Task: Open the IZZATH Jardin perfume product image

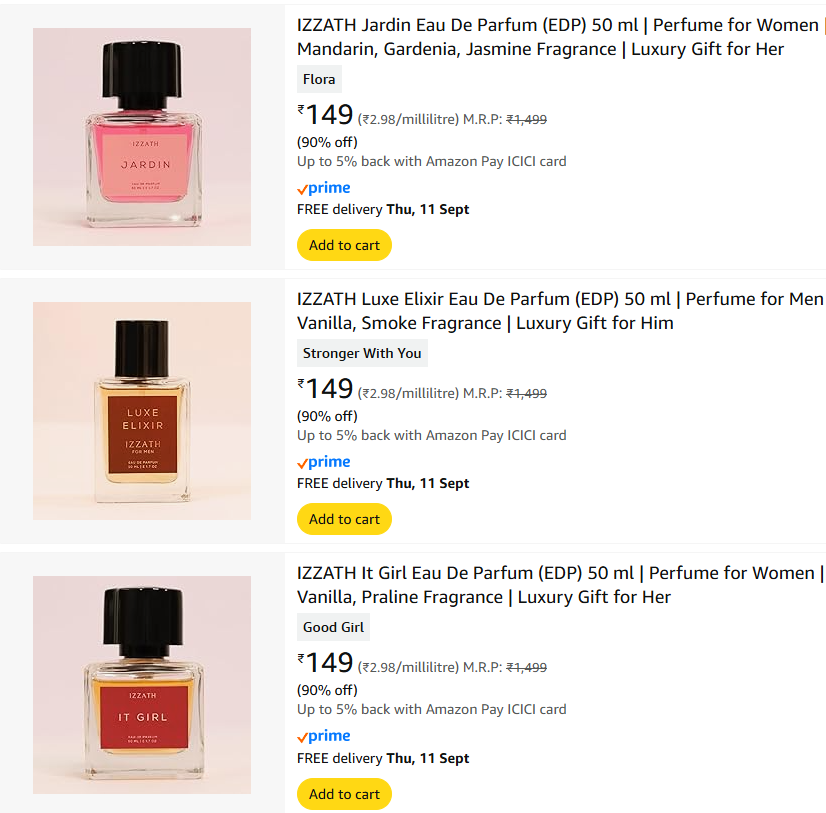Action: pyautogui.click(x=142, y=136)
